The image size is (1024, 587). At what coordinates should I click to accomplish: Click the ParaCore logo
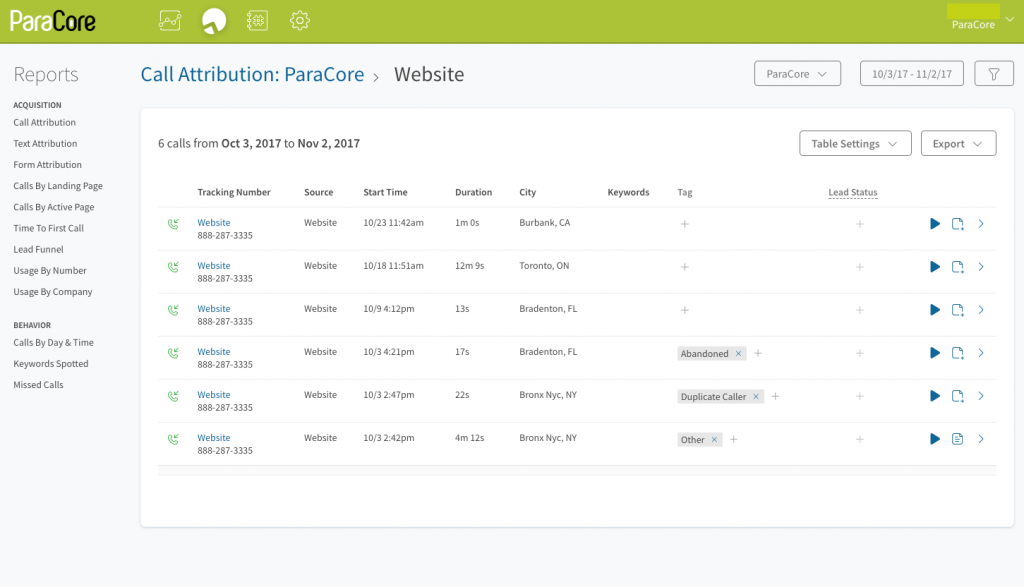pyautogui.click(x=53, y=22)
